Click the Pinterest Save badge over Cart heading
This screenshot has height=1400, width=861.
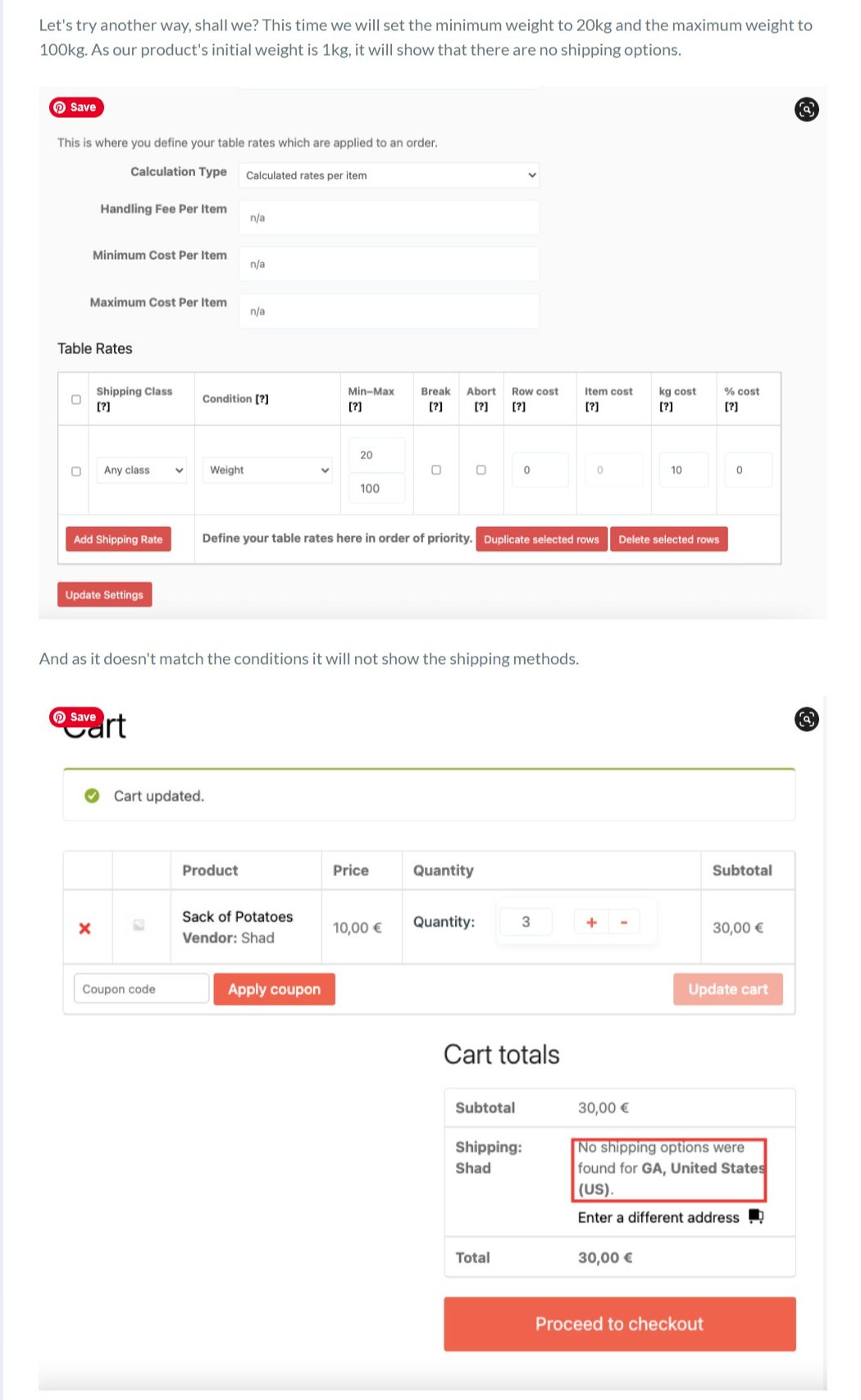click(76, 717)
